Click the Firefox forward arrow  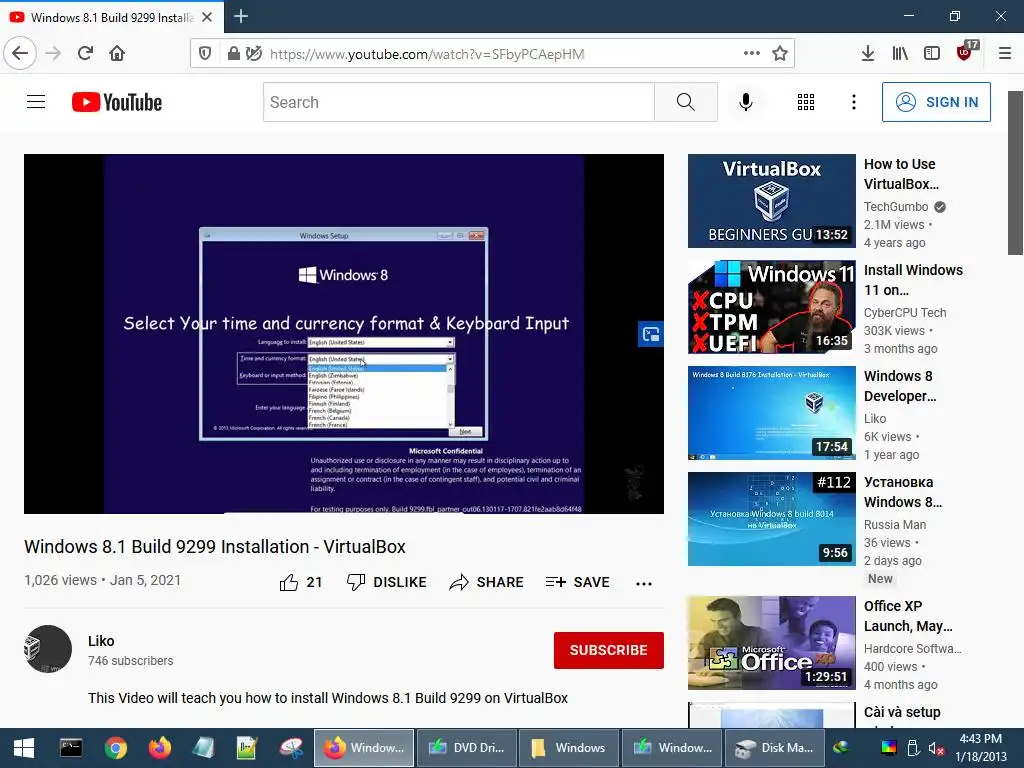pos(53,53)
